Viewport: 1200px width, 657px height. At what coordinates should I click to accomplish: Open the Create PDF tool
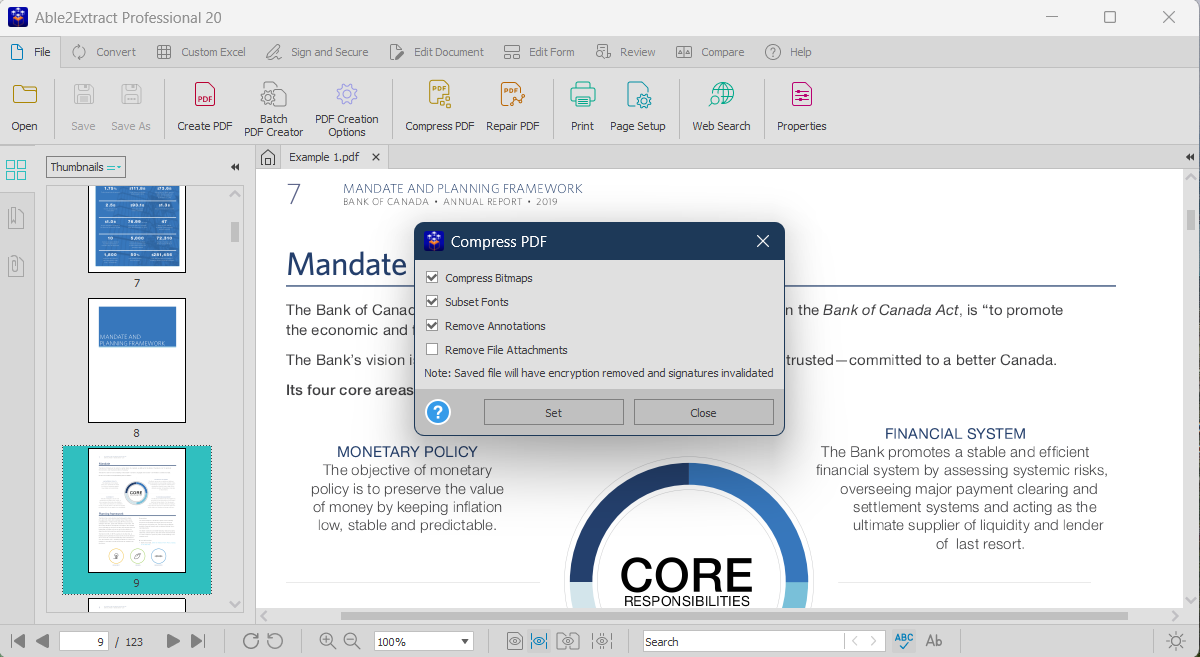click(x=204, y=105)
